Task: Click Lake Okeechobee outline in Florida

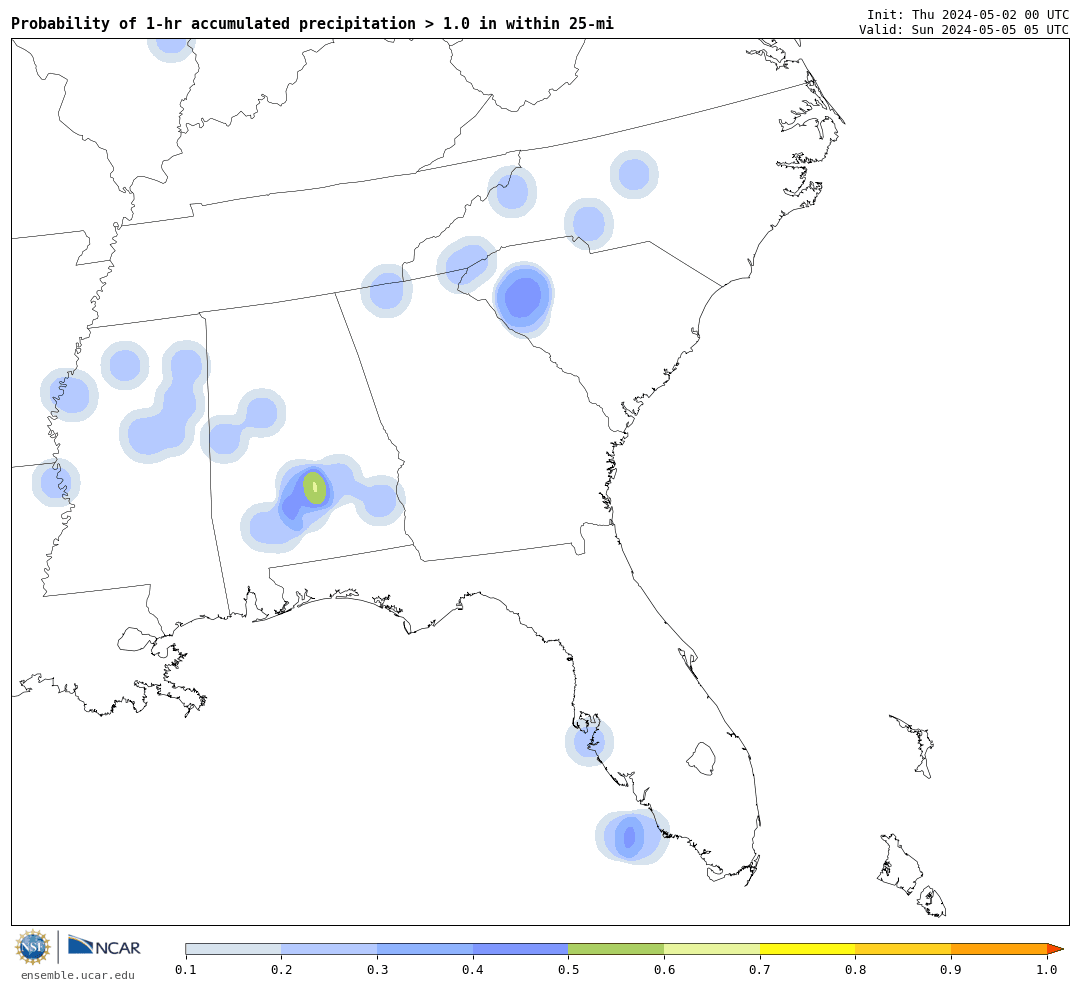Action: coord(702,759)
